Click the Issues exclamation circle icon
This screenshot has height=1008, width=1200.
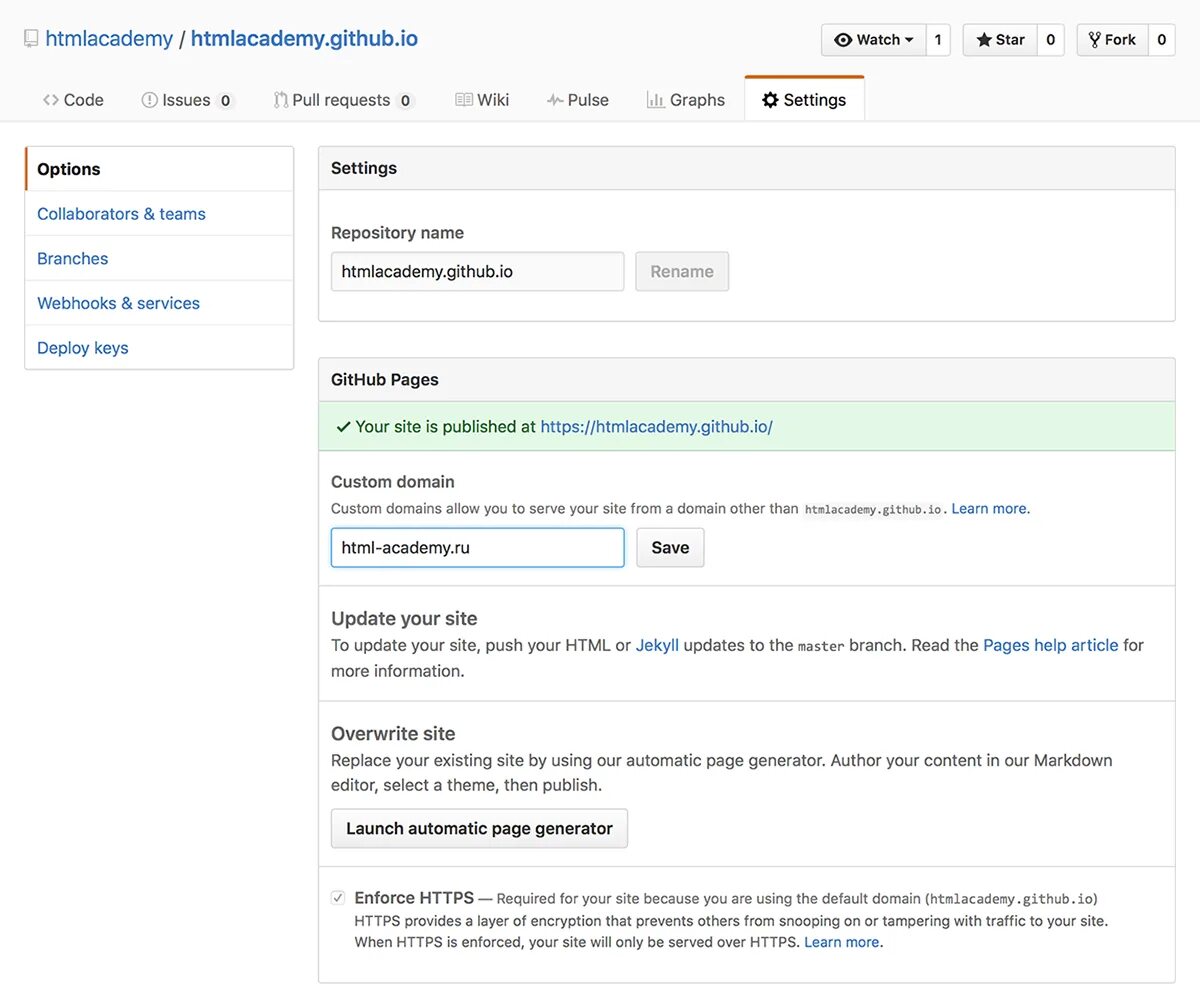click(x=150, y=100)
